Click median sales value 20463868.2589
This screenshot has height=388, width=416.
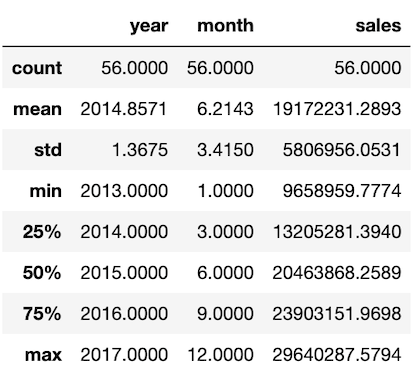(x=337, y=273)
